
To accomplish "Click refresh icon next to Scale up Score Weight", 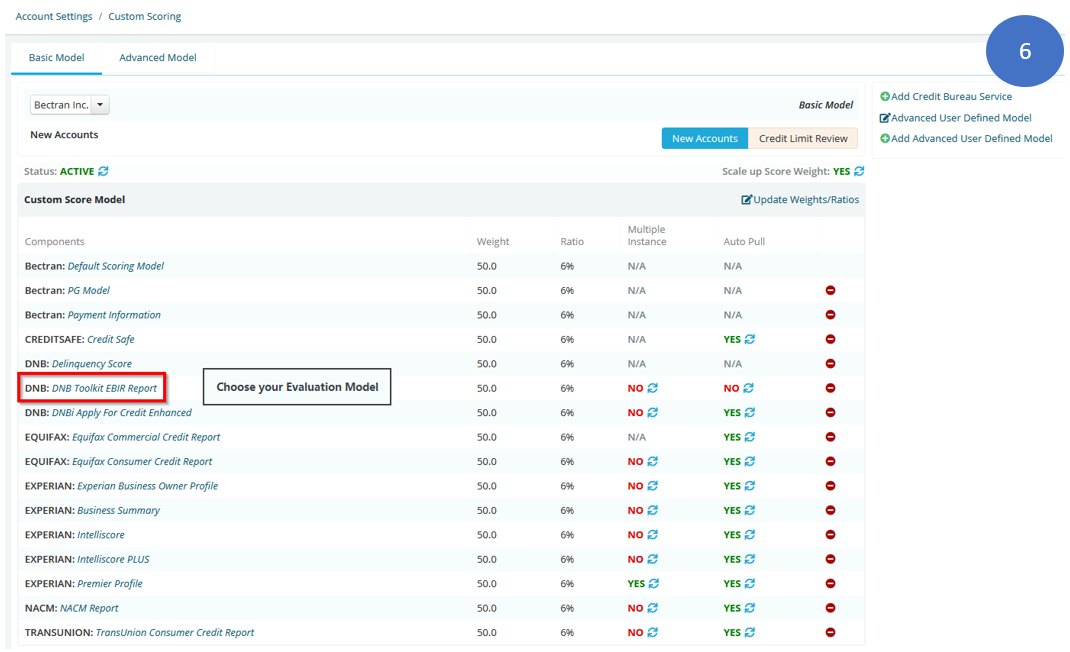I will pos(859,171).
